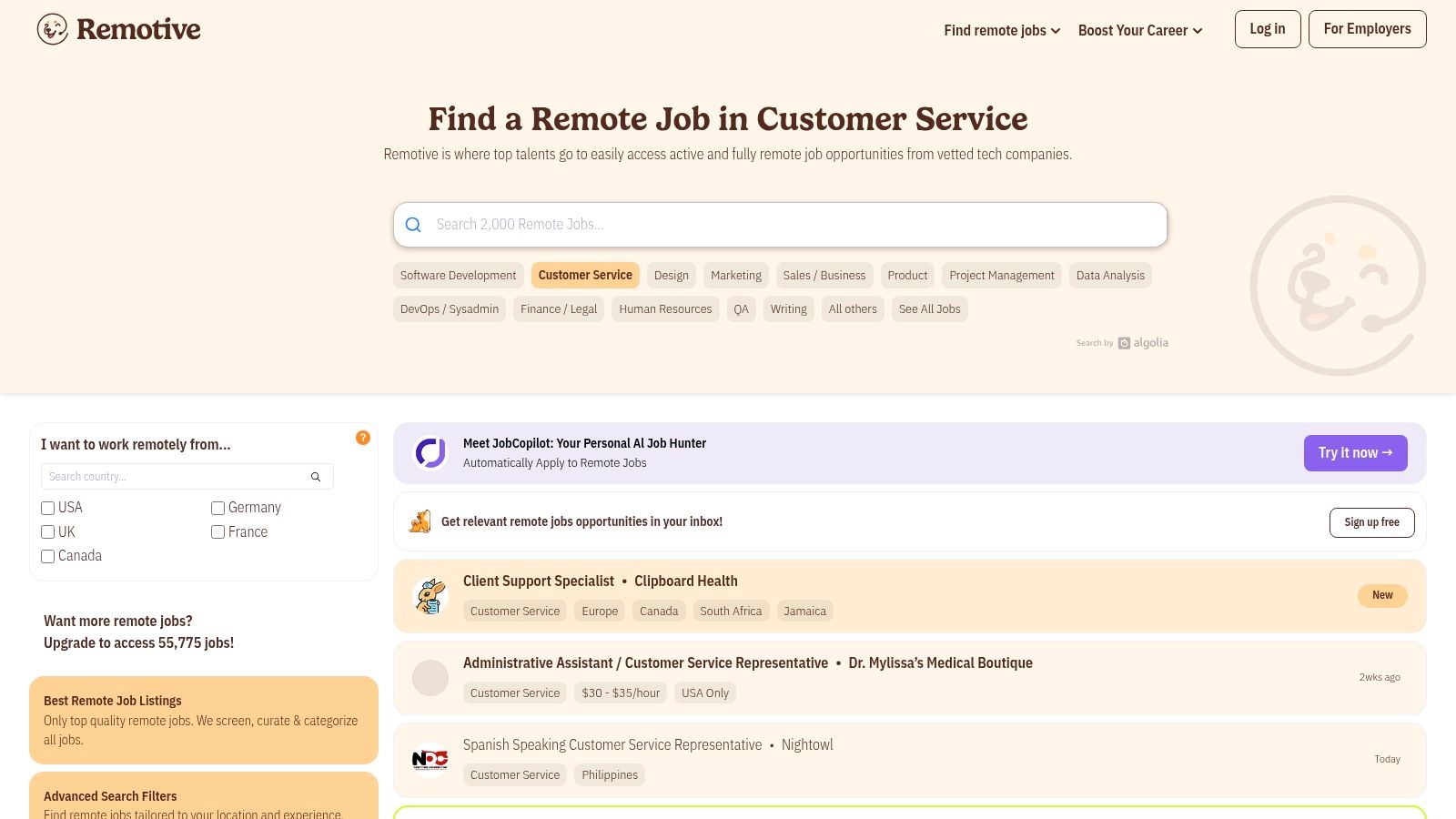Click the Remotive logo icon
Screen dimensions: 1456x819
coord(53,29)
